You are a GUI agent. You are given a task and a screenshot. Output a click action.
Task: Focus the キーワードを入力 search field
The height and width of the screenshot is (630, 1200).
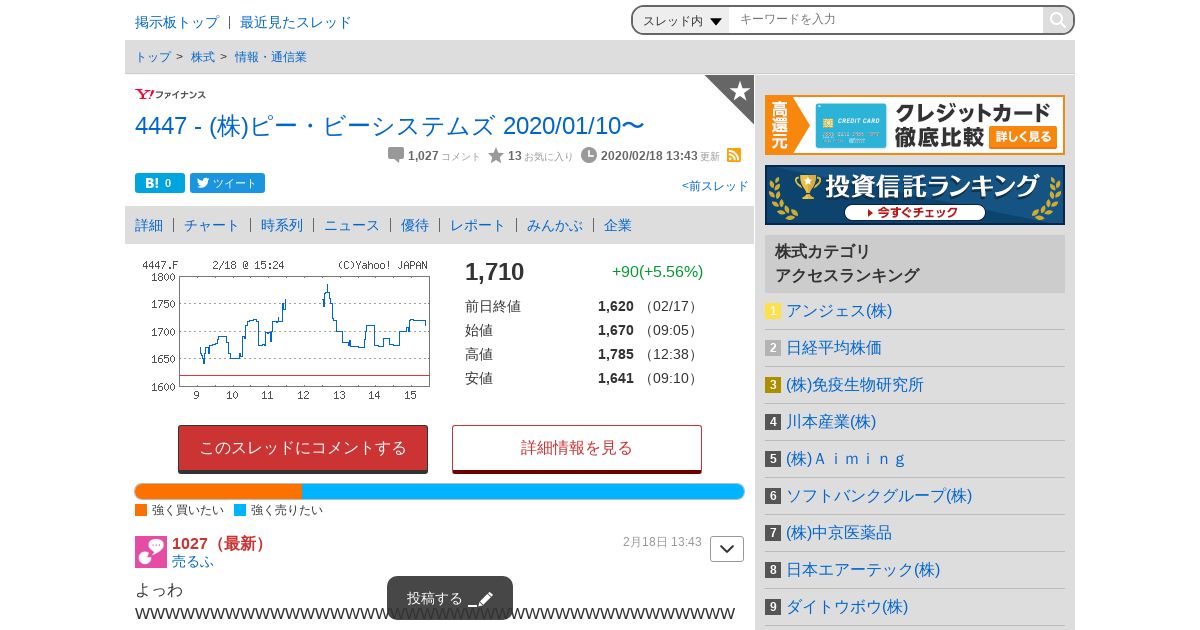[x=886, y=20]
